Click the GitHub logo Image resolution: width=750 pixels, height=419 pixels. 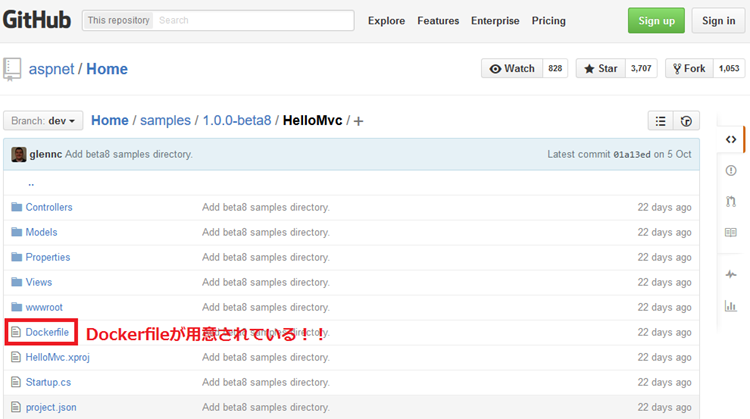click(x=37, y=20)
